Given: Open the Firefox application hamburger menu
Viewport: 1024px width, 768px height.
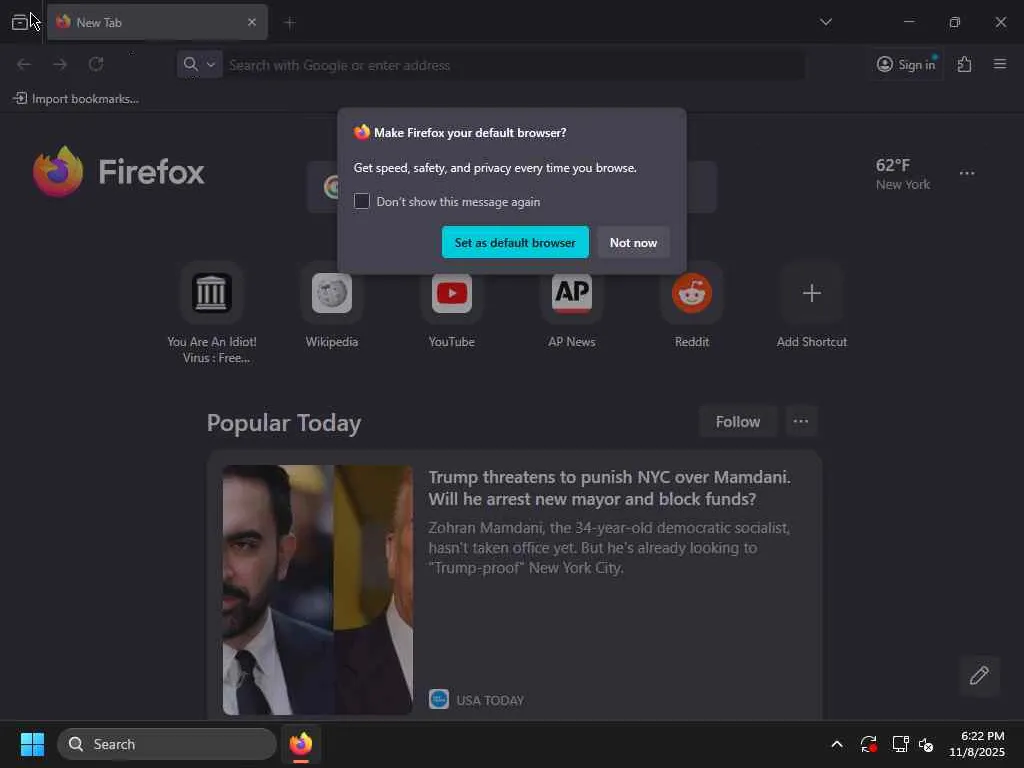Looking at the screenshot, I should pos(1000,64).
